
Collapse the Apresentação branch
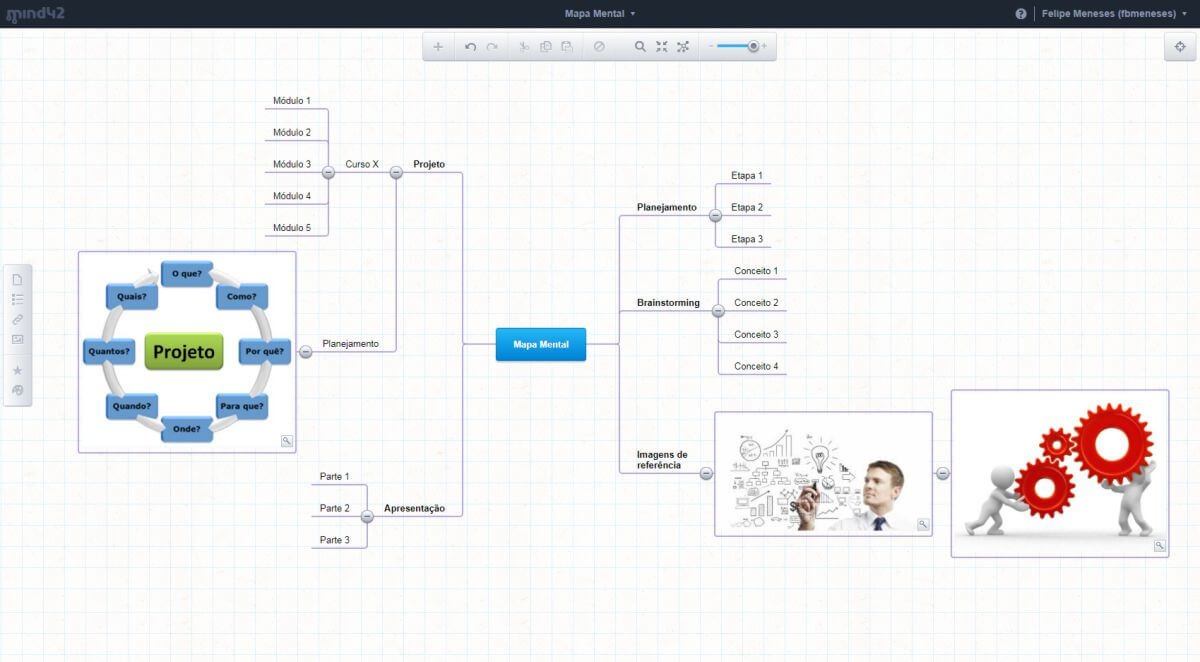click(x=367, y=516)
